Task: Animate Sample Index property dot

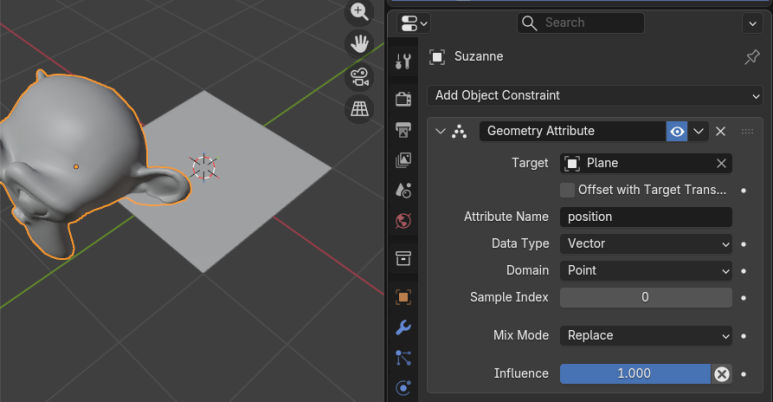Action: (743, 298)
